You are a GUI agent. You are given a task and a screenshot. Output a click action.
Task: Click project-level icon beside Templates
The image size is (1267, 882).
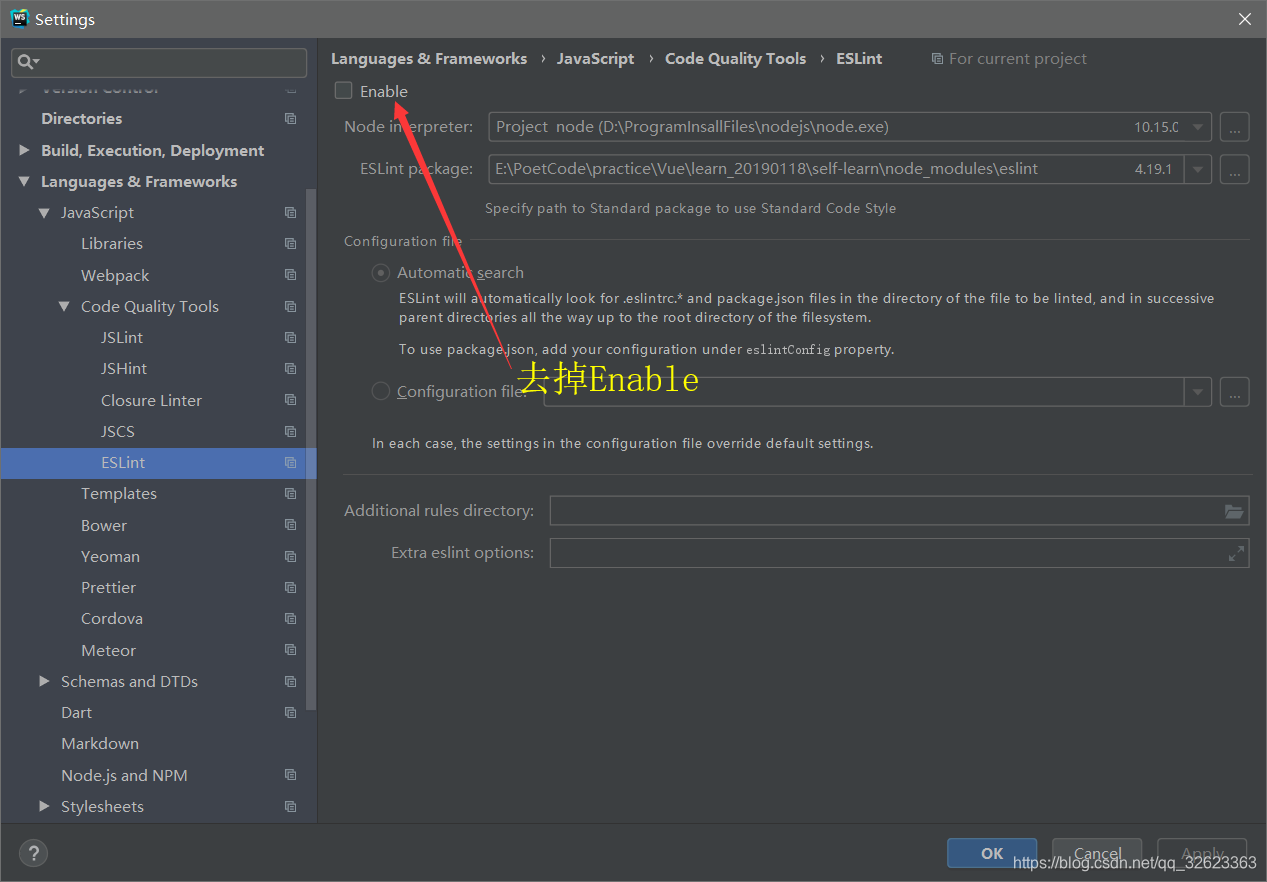(290, 493)
